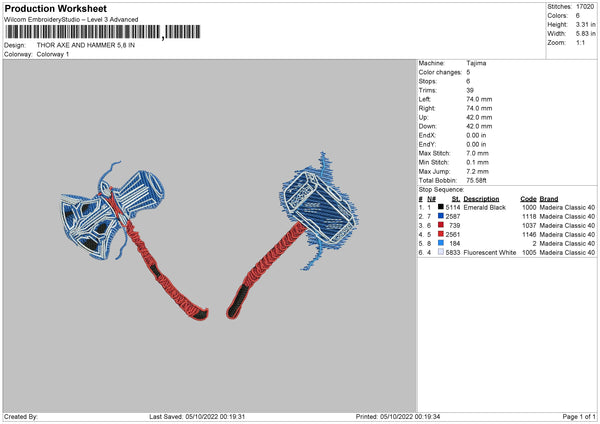Click the red swatch in row 2561
The height and width of the screenshot is (424, 600).
pos(441,234)
